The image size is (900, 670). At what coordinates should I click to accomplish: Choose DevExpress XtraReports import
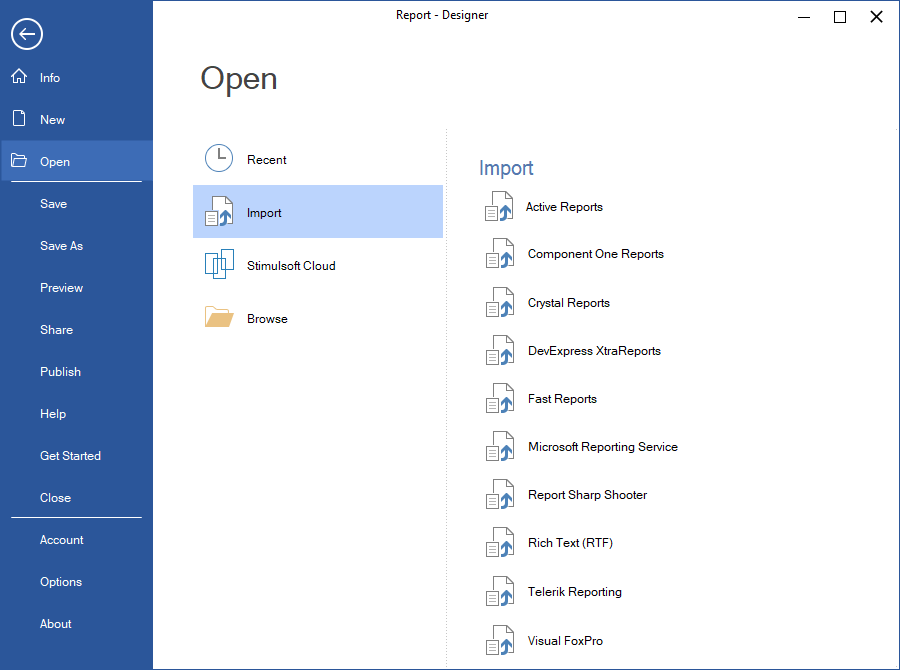[x=594, y=351]
